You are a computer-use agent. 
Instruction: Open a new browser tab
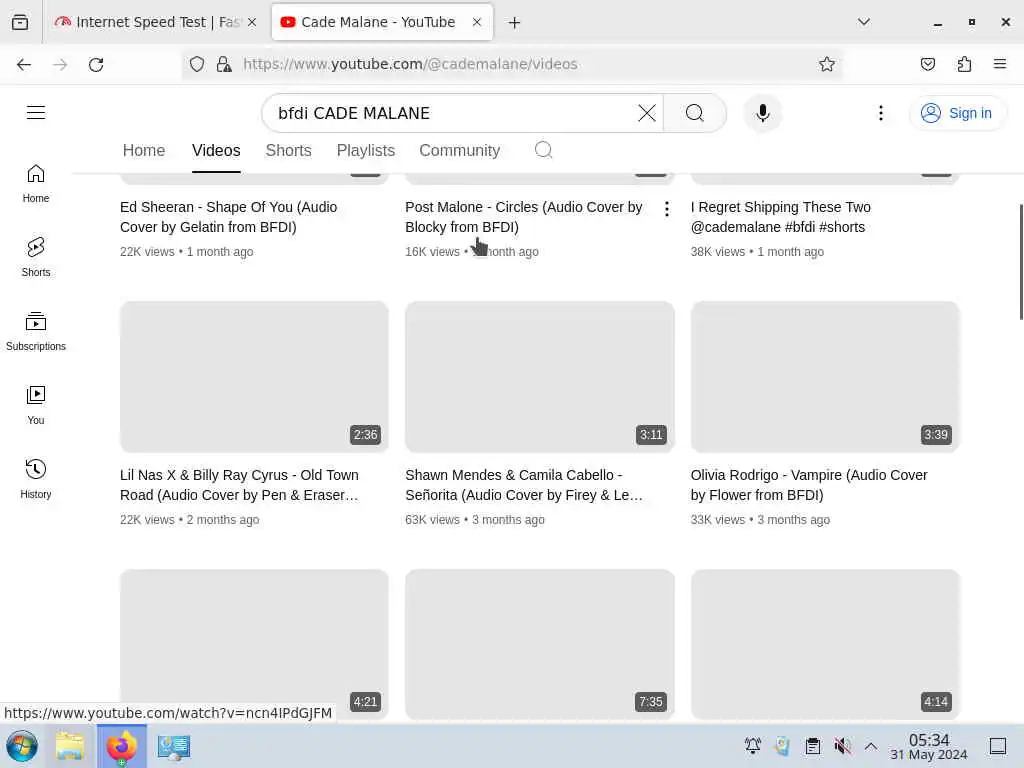(515, 23)
